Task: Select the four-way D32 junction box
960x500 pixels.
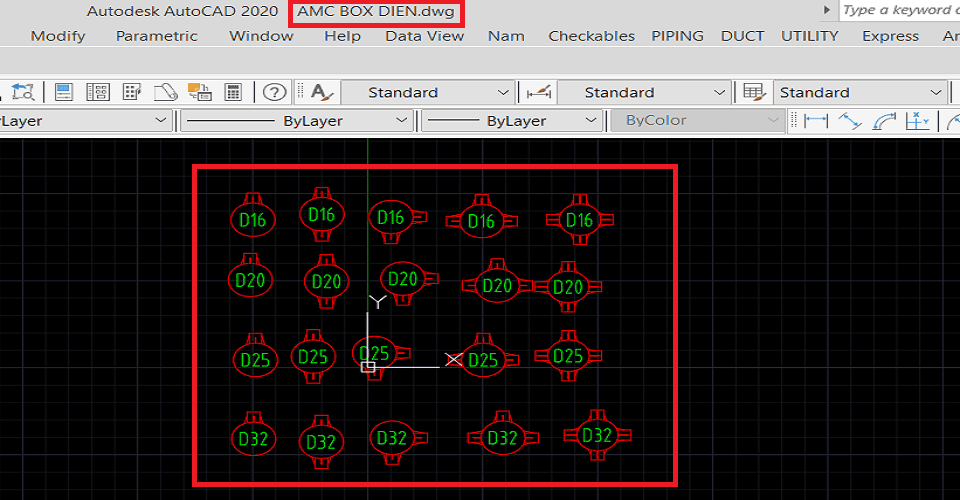Action: (x=597, y=435)
